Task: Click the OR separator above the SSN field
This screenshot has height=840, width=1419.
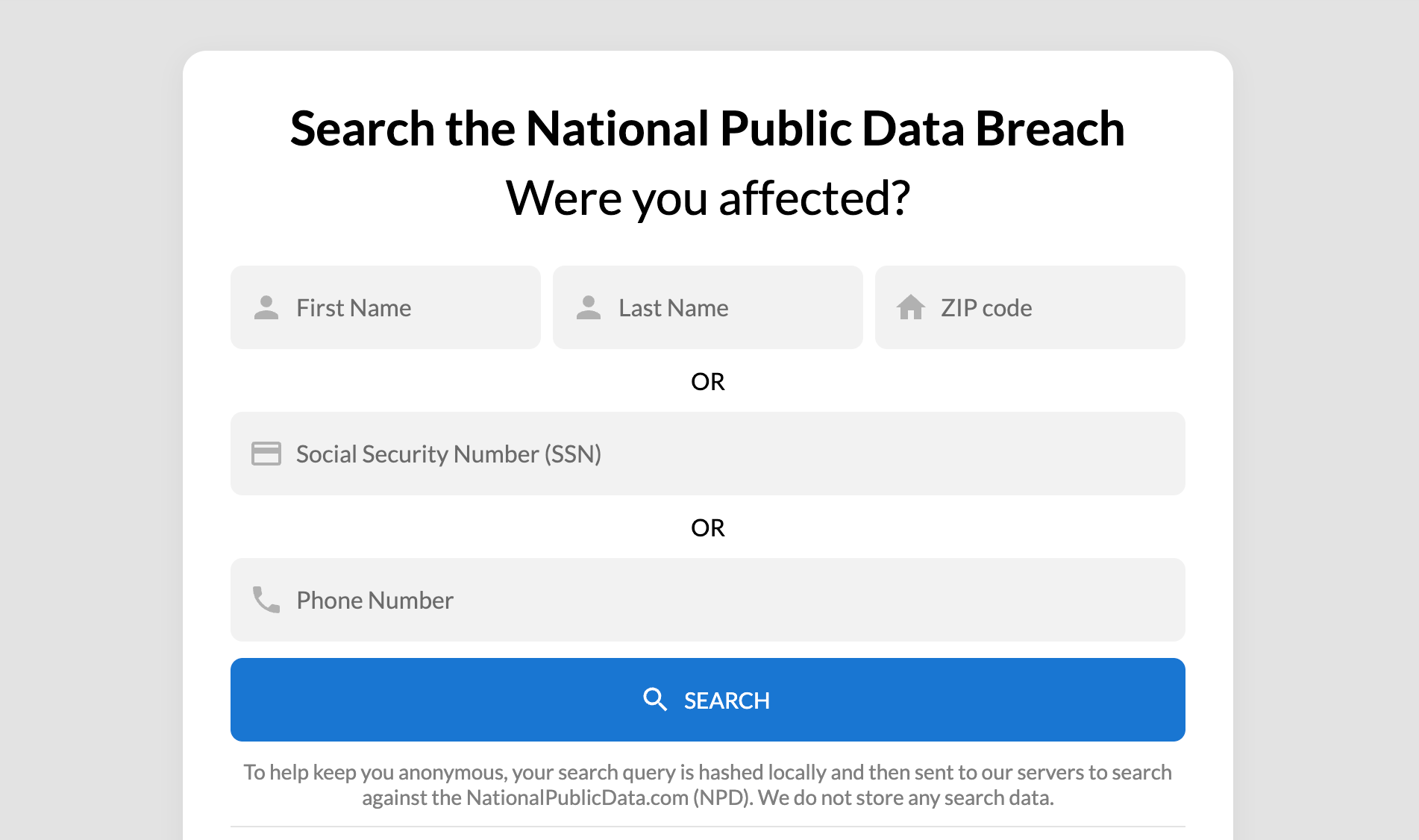Action: point(708,381)
